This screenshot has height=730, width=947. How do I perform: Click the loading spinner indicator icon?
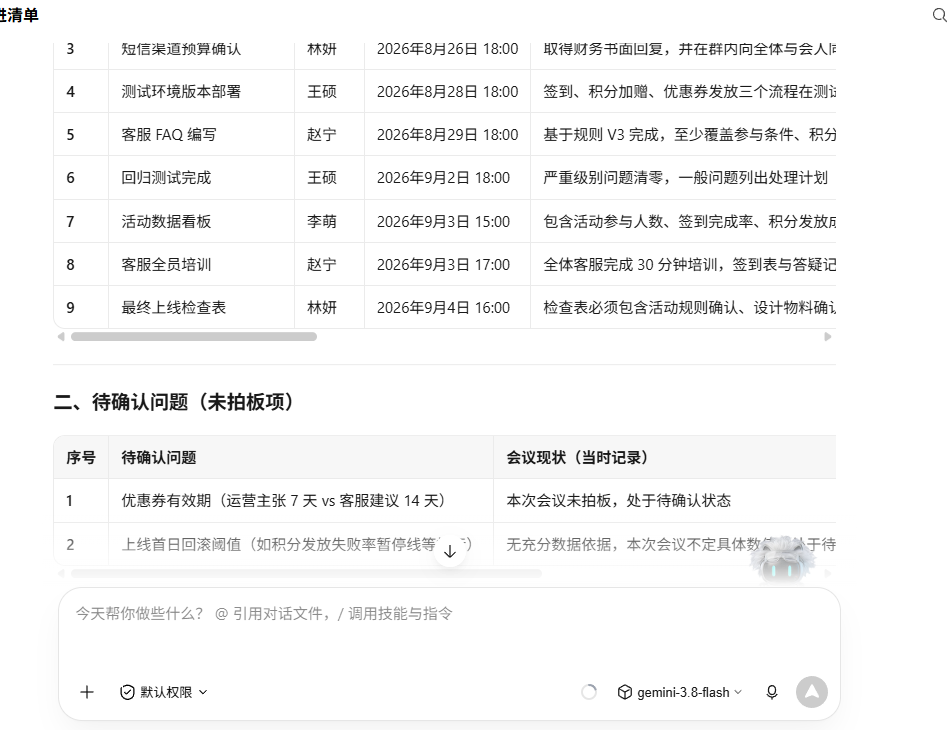[589, 692]
